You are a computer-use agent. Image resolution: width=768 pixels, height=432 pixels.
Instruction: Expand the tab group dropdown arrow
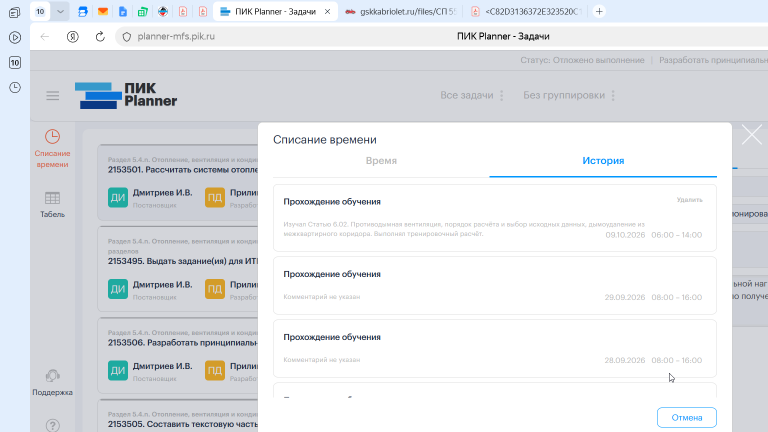coord(60,11)
